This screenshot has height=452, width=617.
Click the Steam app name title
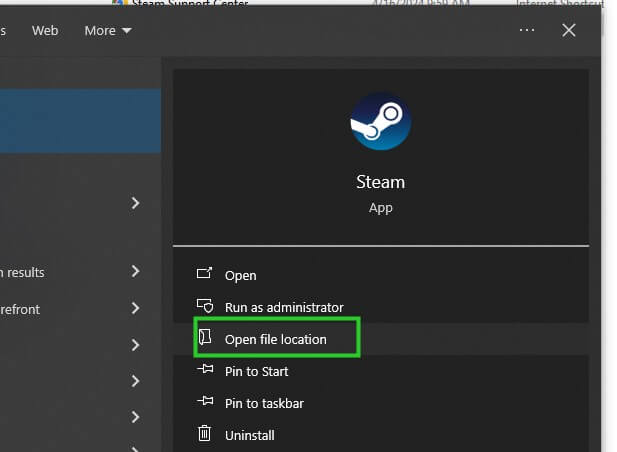380,182
